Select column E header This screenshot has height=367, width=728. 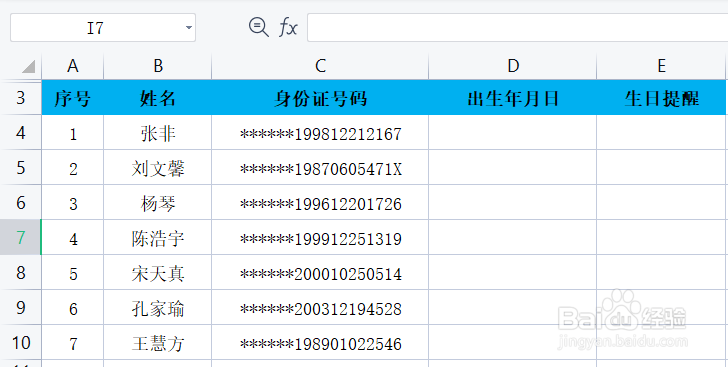tap(662, 66)
